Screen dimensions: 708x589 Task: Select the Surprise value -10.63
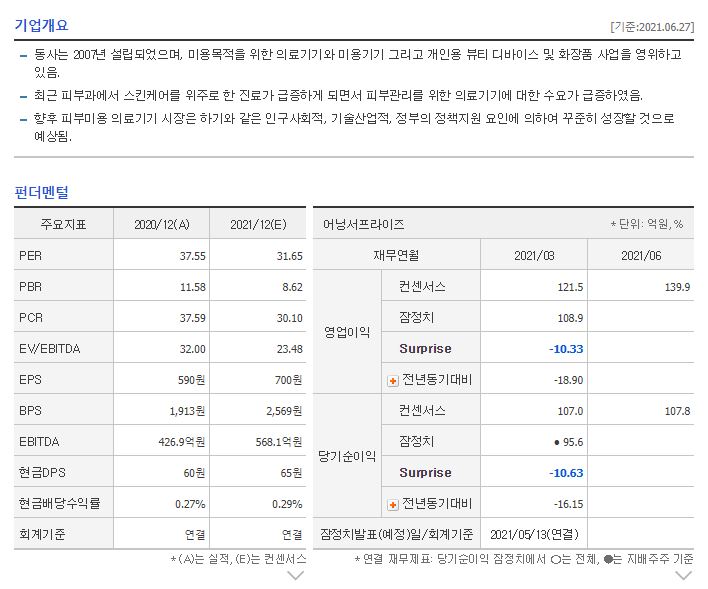(566, 473)
